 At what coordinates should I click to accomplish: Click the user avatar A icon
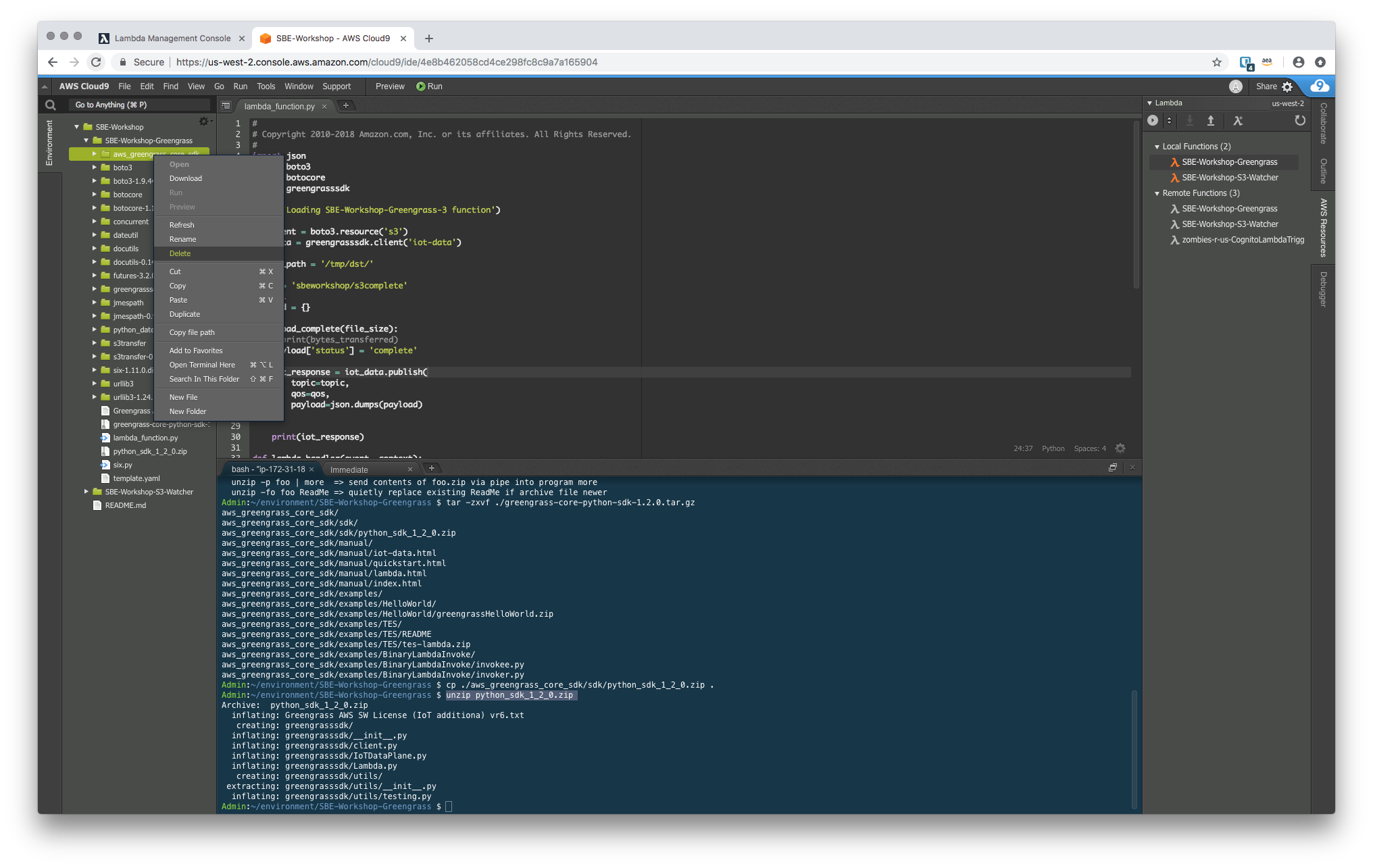(x=1236, y=86)
